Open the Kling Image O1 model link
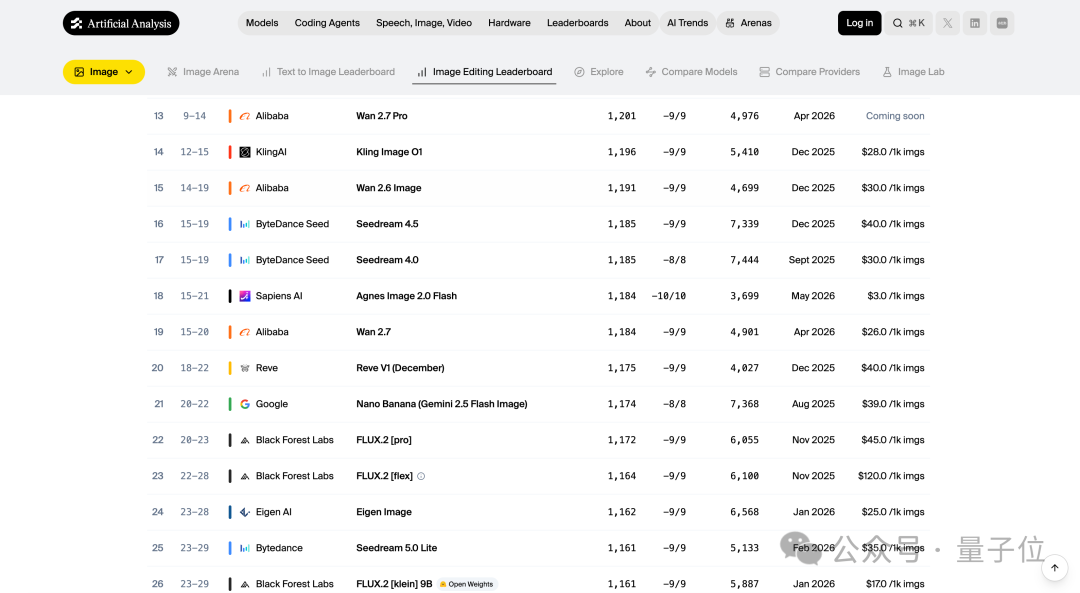Image resolution: width=1080 pixels, height=593 pixels. click(x=389, y=152)
